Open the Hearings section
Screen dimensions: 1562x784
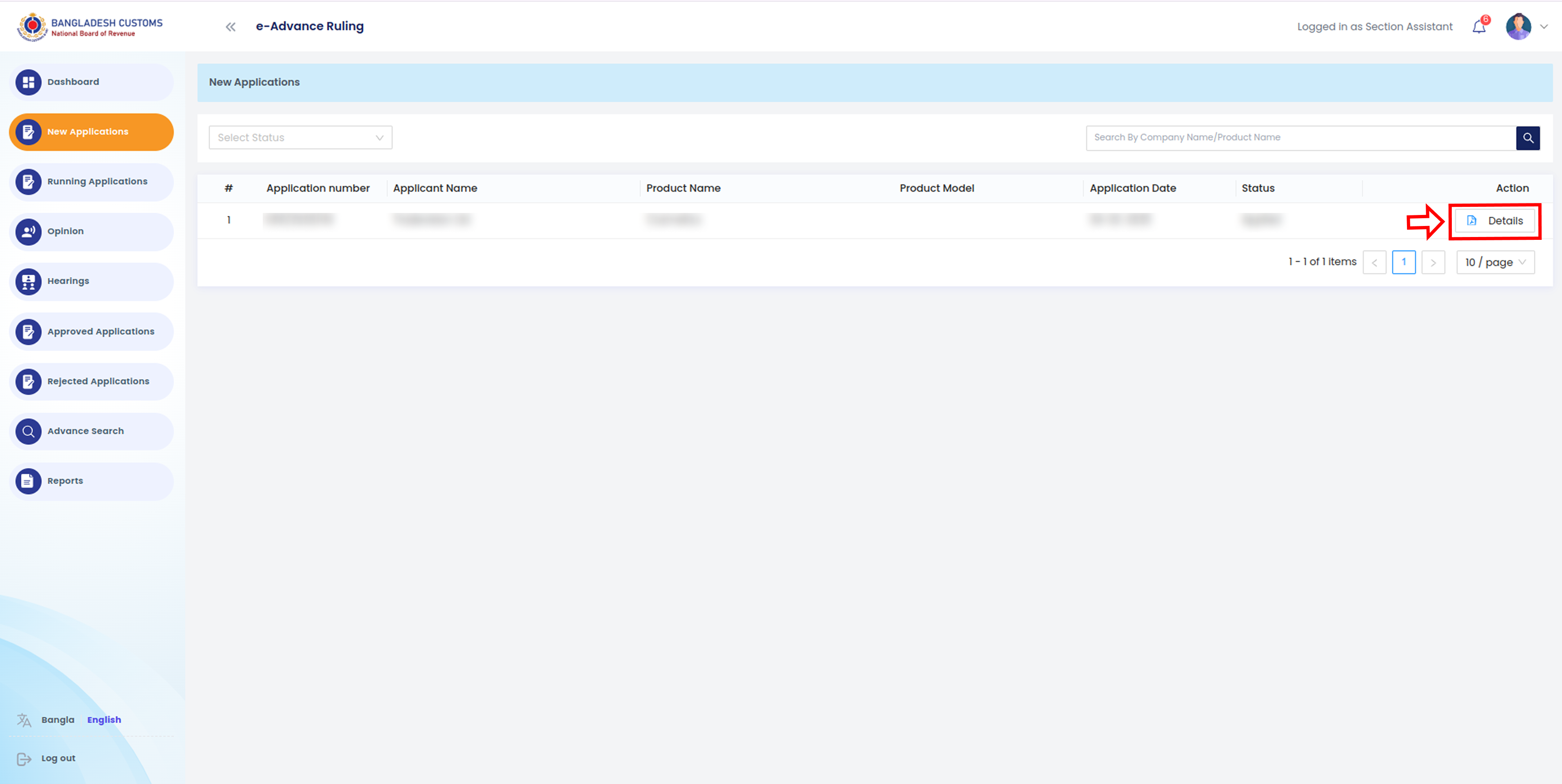coord(91,281)
